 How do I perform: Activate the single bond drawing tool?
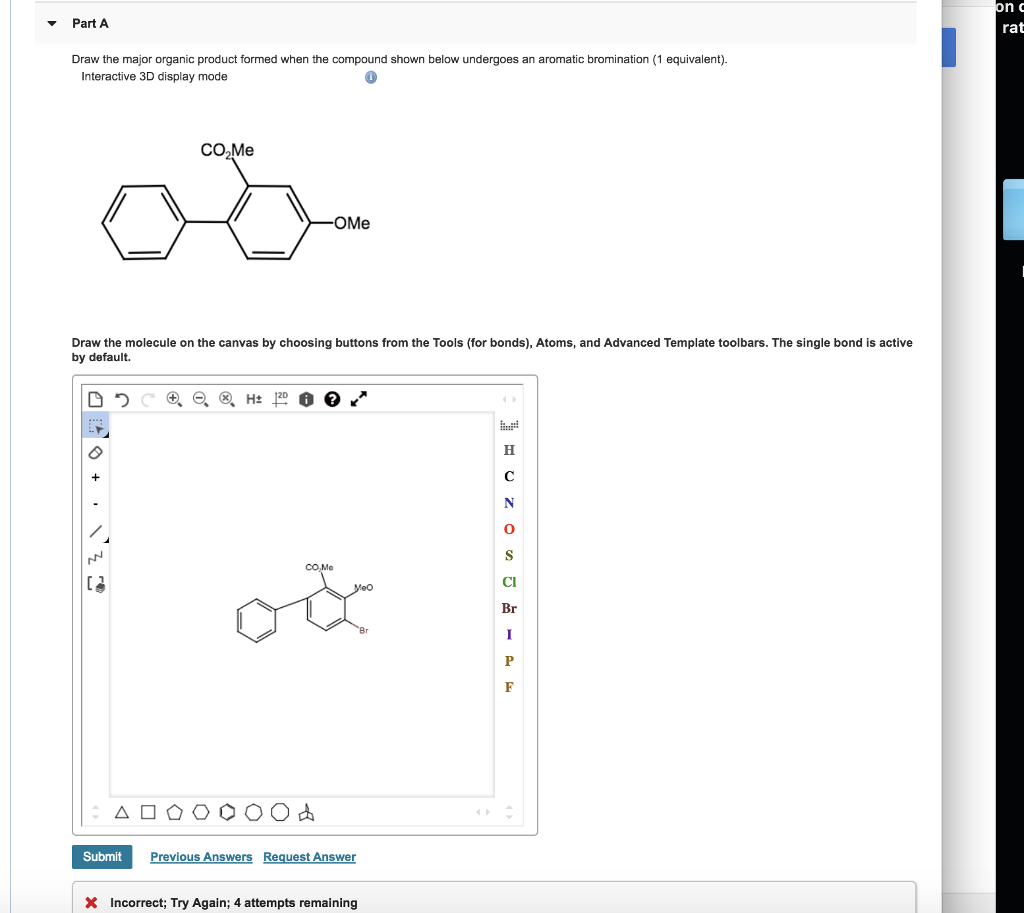click(x=95, y=529)
